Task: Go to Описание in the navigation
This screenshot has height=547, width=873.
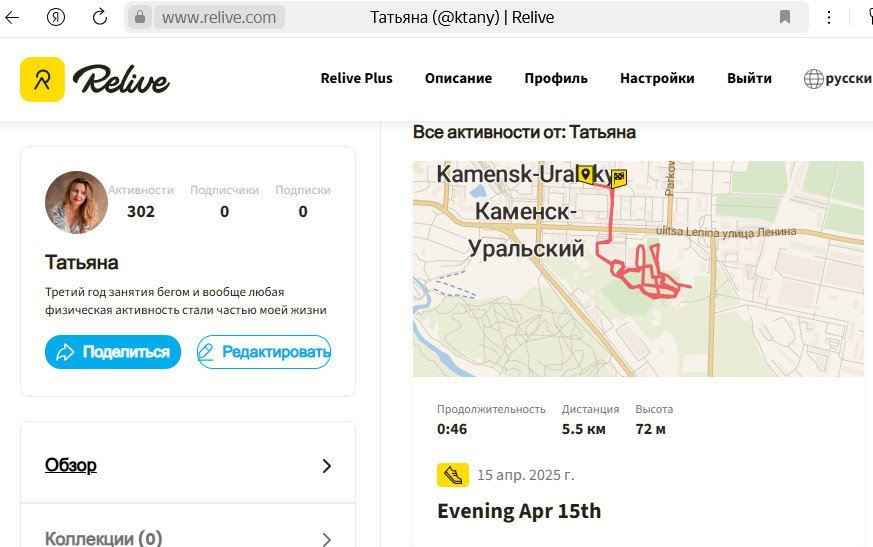Action: coord(458,79)
